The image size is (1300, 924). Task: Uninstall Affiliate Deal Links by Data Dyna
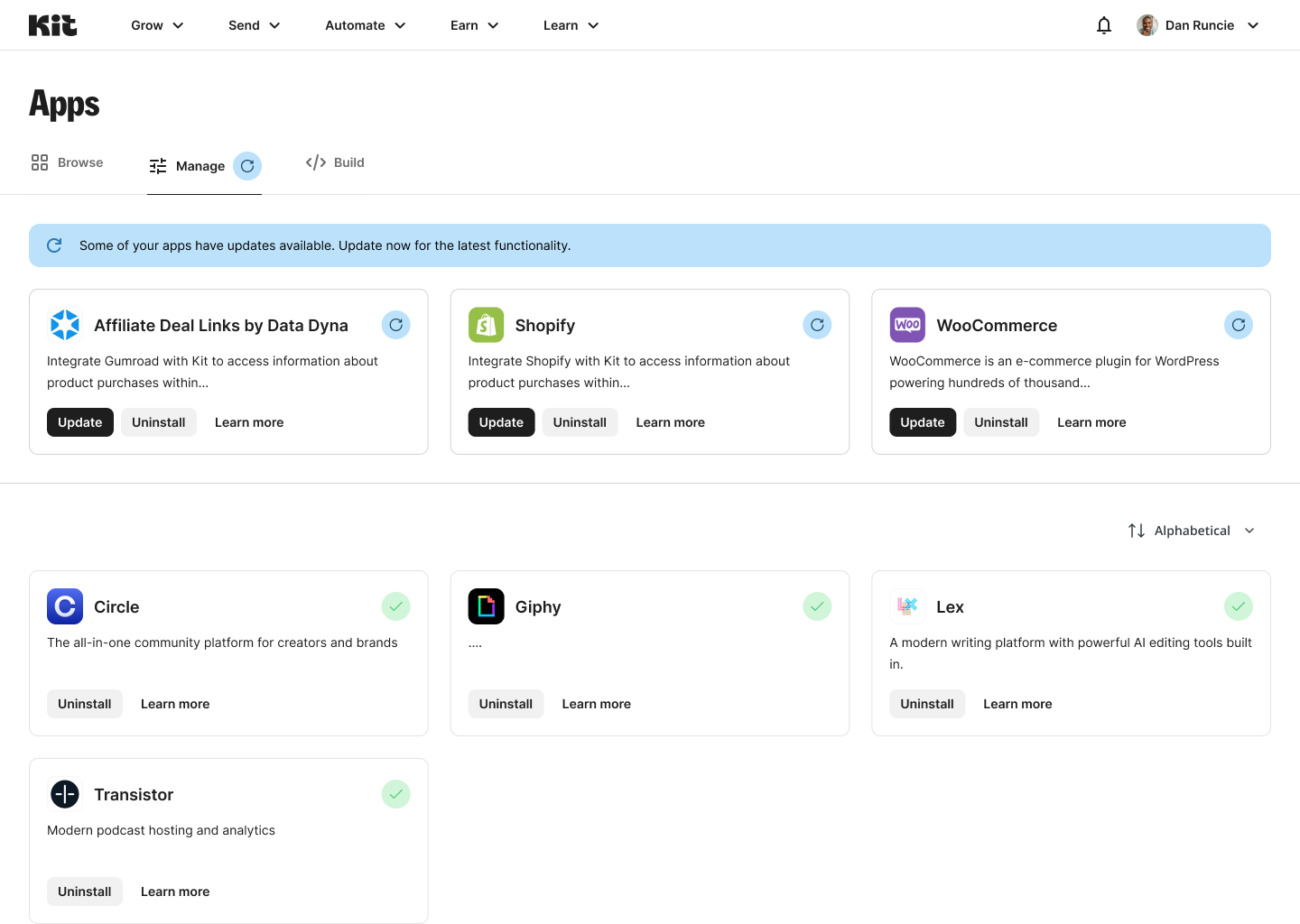(159, 422)
